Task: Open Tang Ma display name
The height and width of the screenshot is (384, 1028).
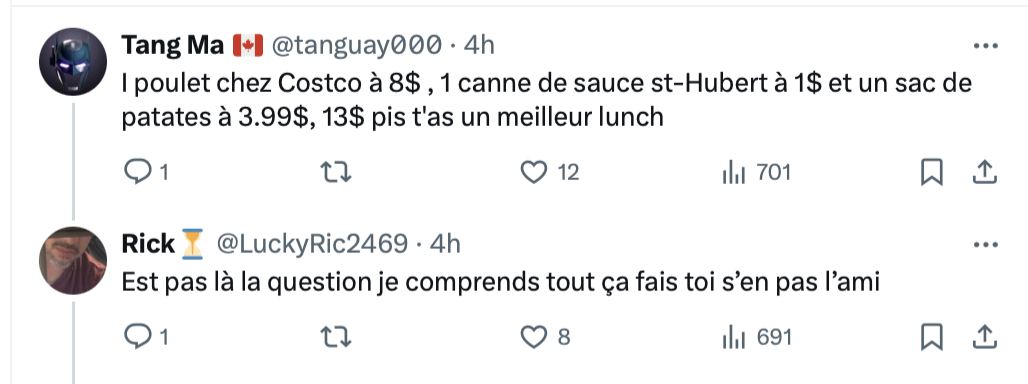Action: [173, 45]
